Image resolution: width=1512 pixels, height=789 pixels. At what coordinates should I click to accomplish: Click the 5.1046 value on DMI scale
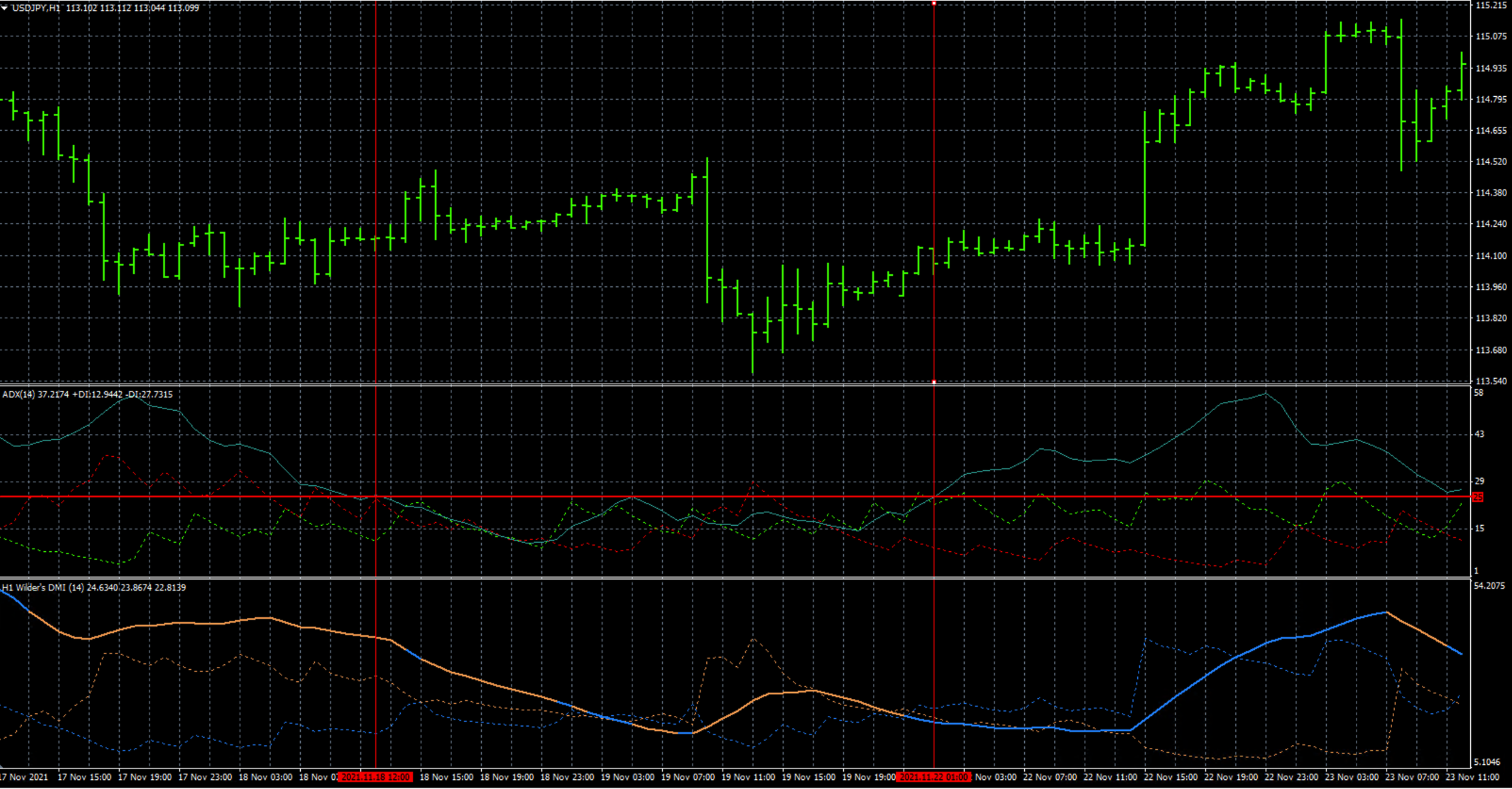(1487, 762)
